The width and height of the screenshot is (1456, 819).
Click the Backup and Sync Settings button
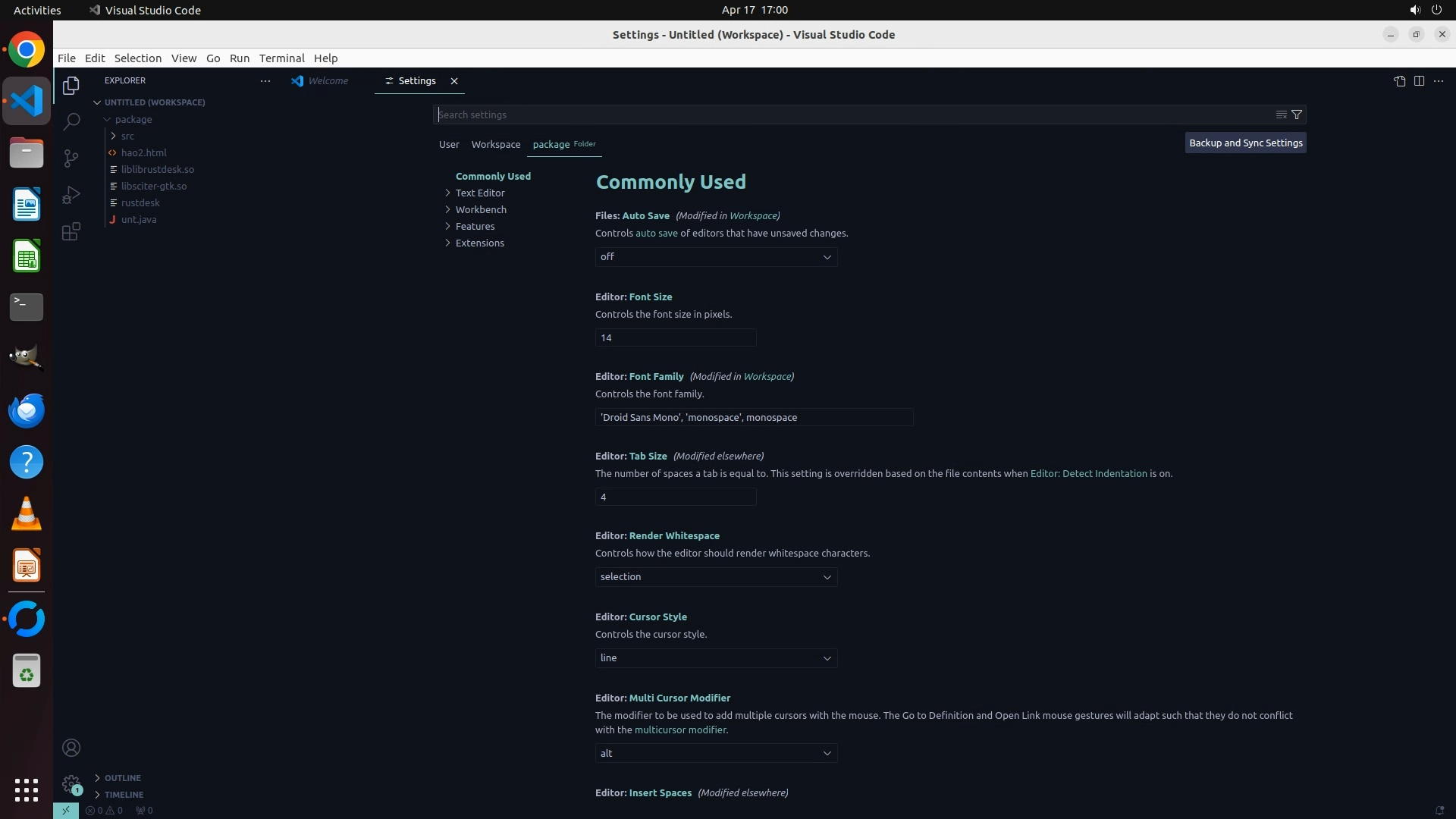click(1245, 143)
